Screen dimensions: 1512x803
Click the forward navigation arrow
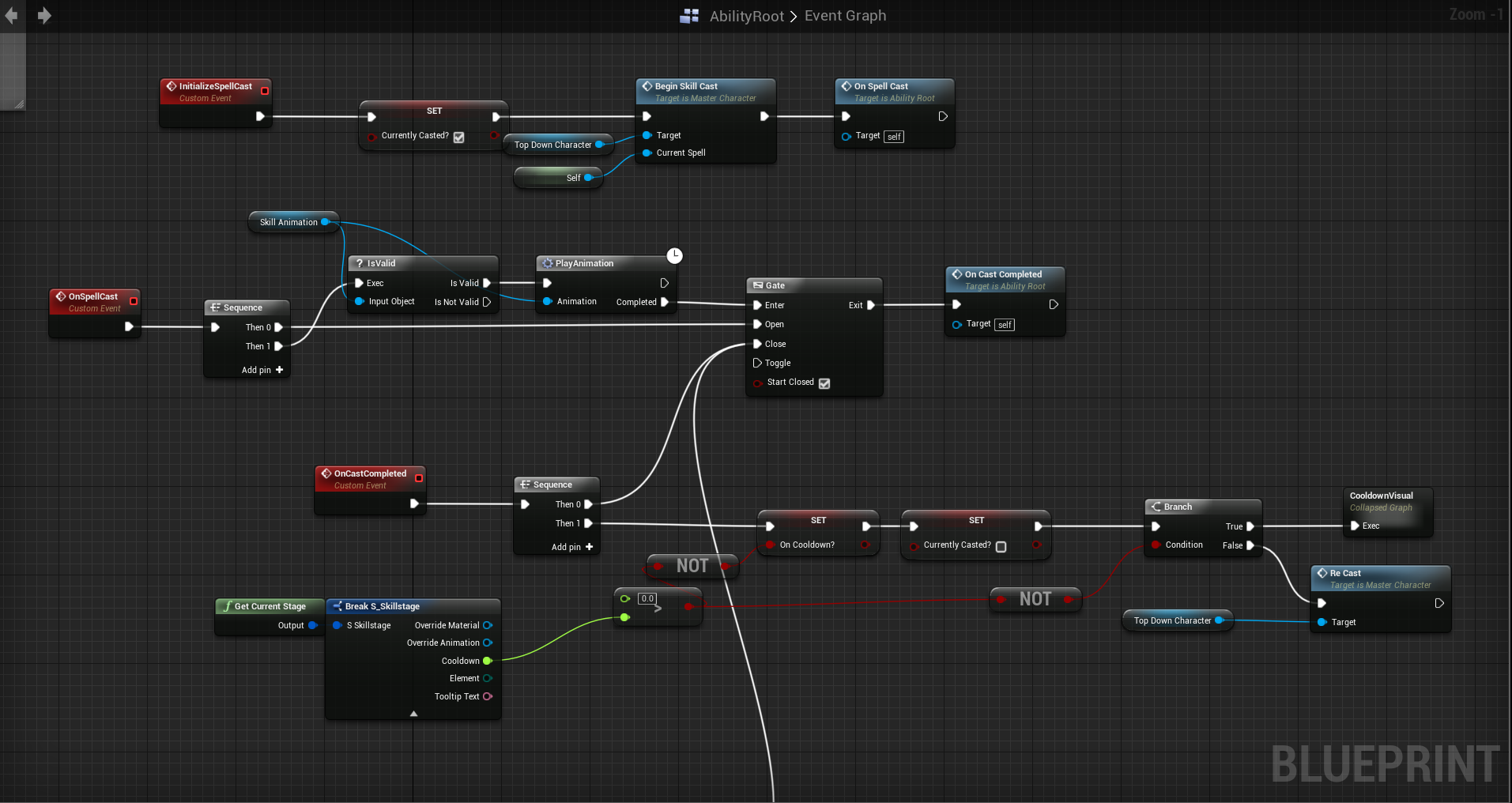click(44, 16)
